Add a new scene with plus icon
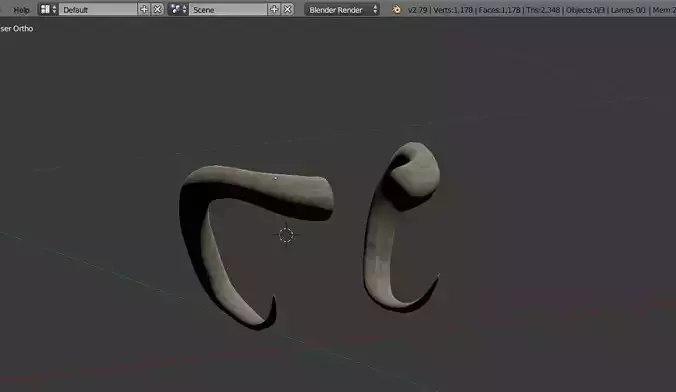 (274, 9)
